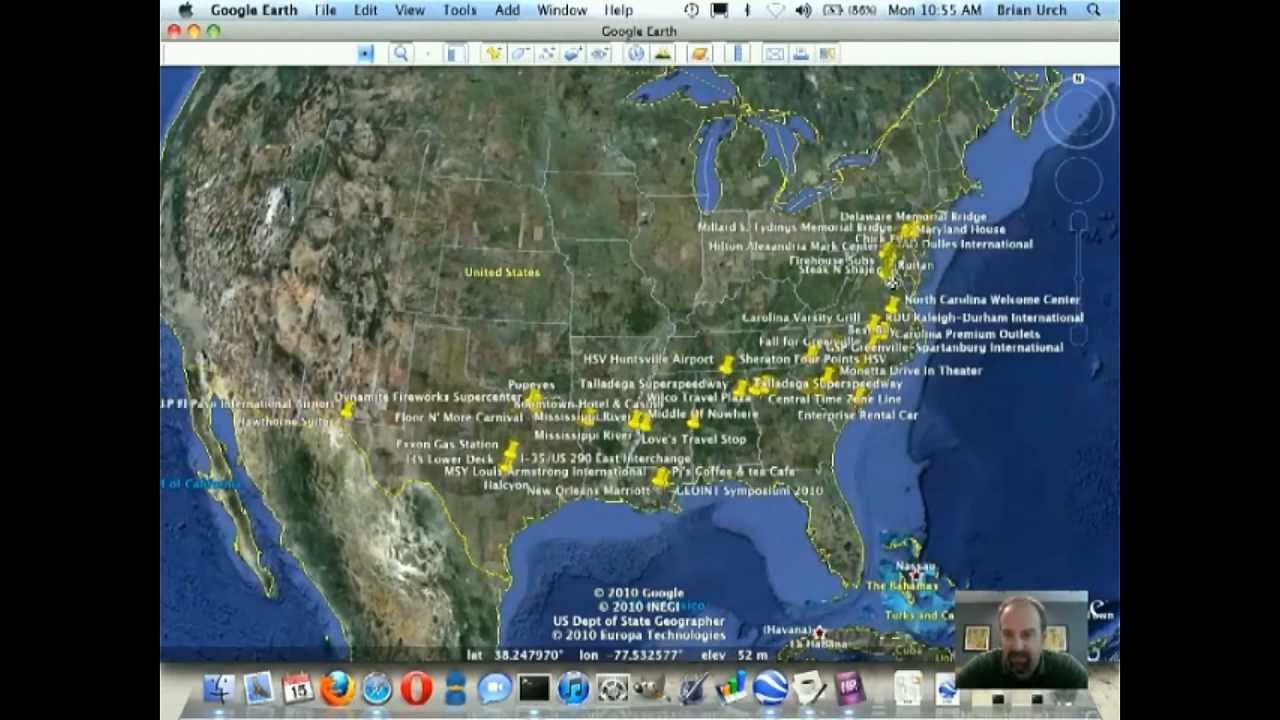Click the zoom slider on the right
This screenshot has width=1280, height=720.
[1078, 278]
